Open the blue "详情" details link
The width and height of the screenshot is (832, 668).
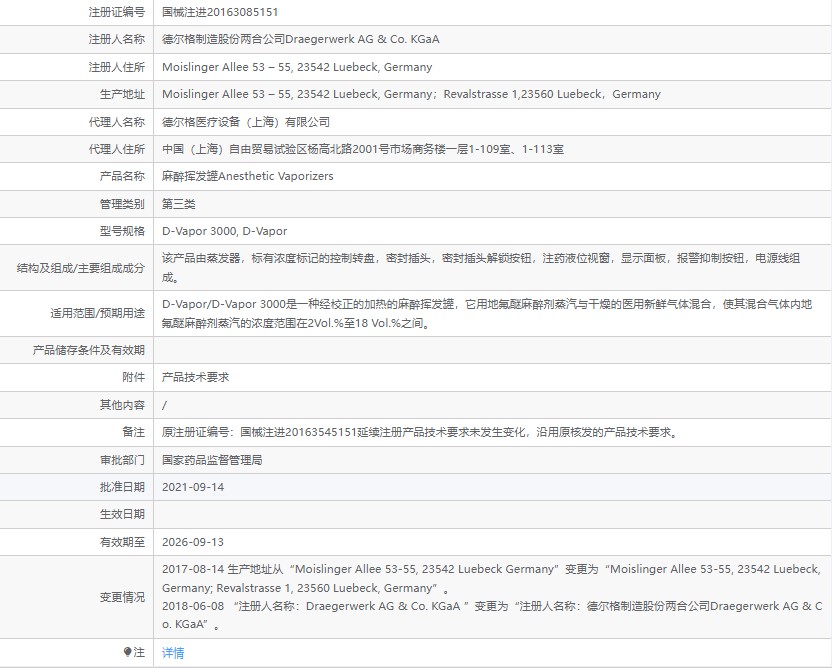pos(173,653)
